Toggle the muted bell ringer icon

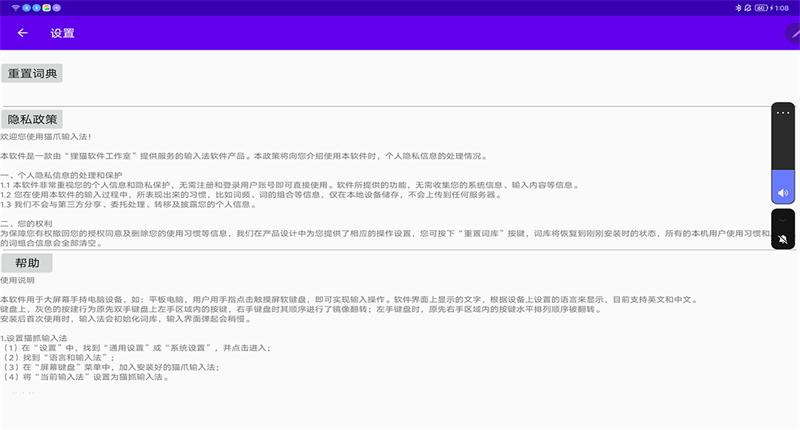[x=783, y=240]
